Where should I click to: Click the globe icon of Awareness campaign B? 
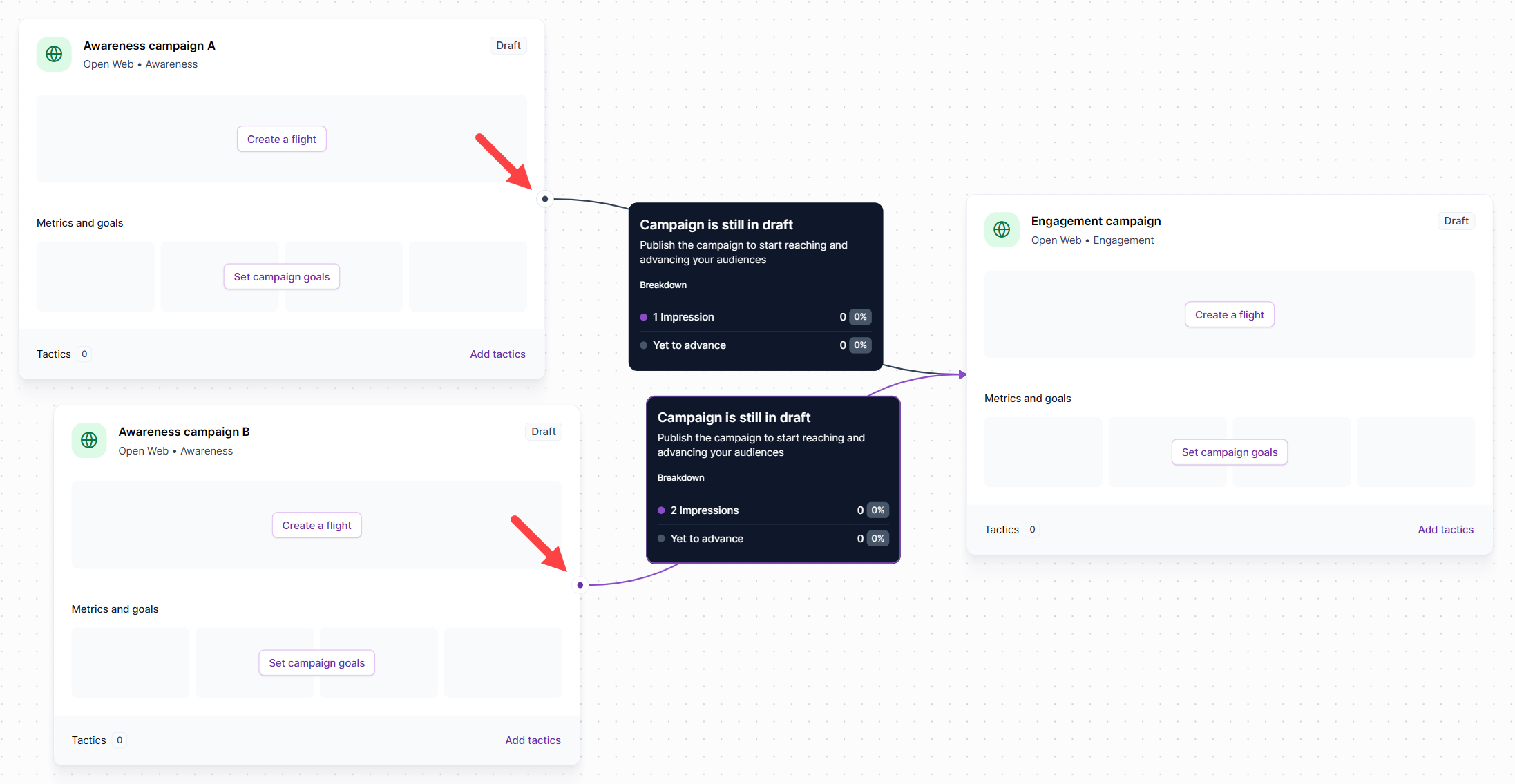(x=89, y=440)
